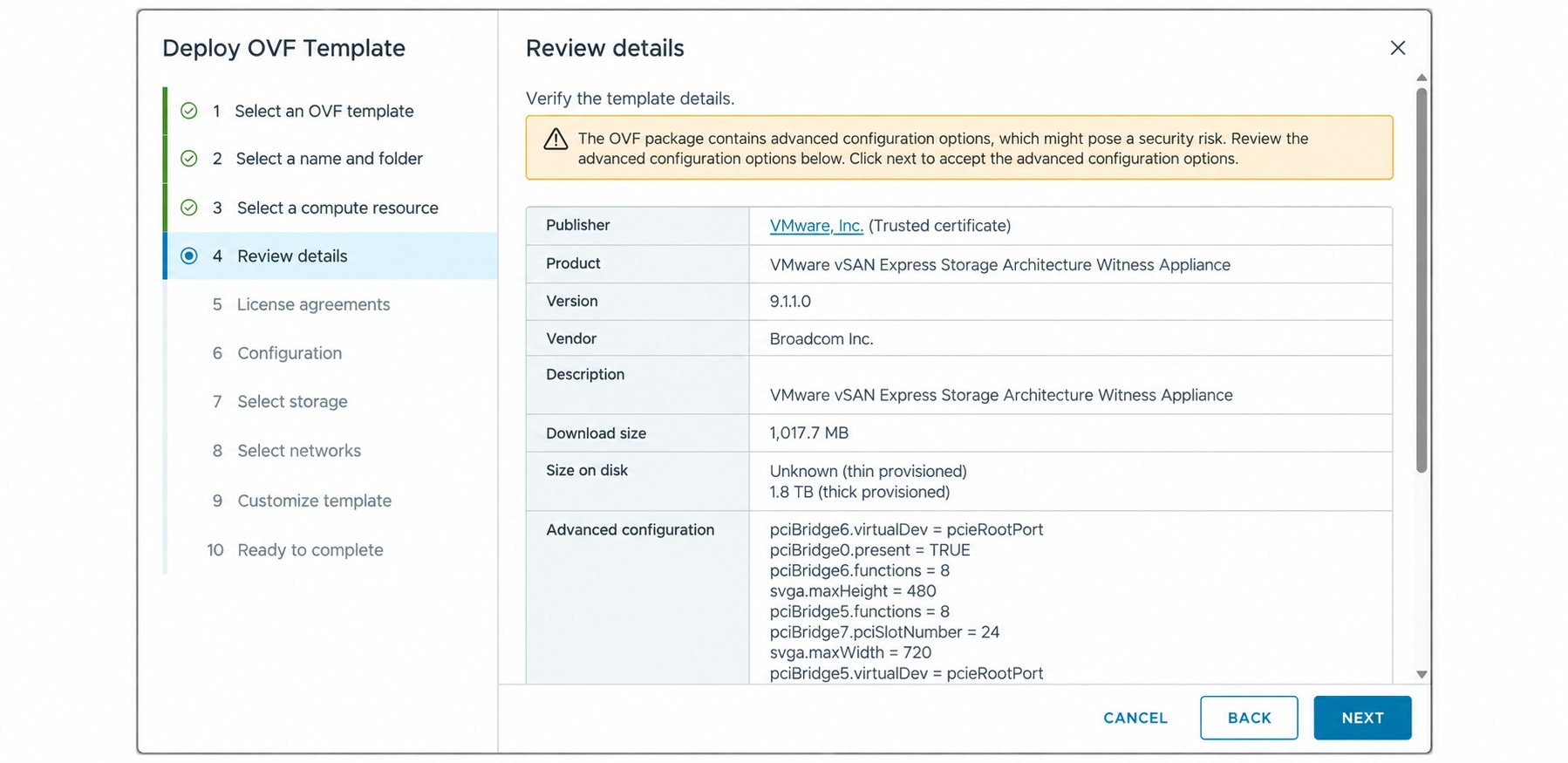Click the Product row's appliance name
1568x763 pixels.
click(x=1000, y=265)
